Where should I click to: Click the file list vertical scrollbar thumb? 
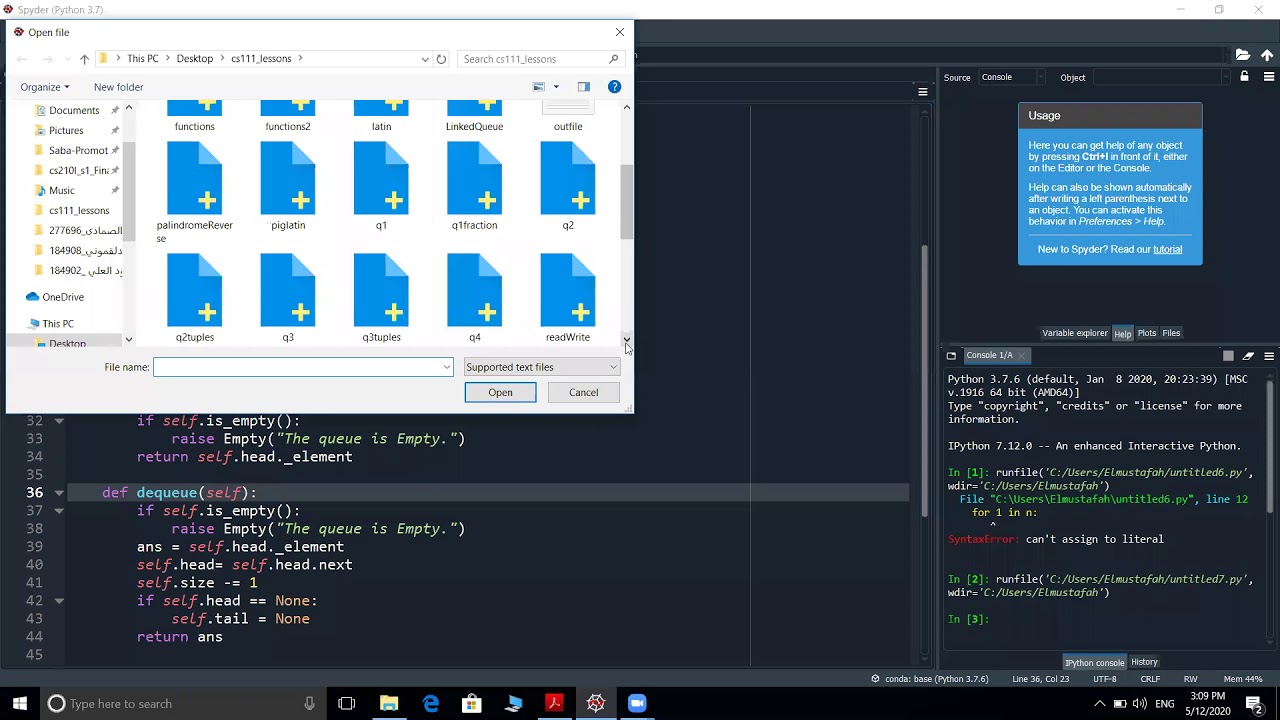point(627,203)
